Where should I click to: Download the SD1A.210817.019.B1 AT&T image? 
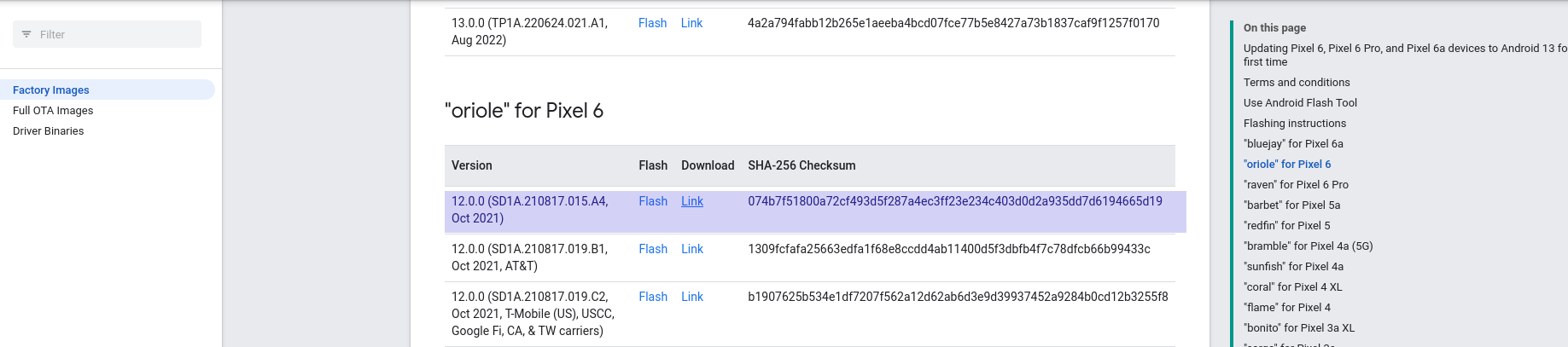click(692, 249)
